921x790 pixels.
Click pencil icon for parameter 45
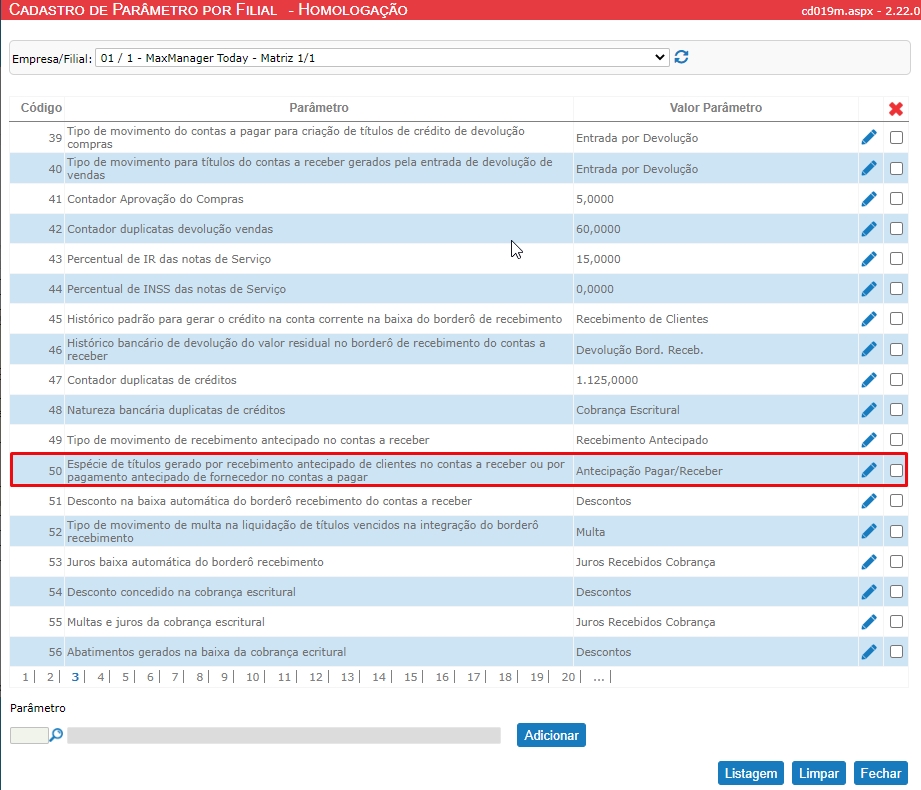(869, 319)
